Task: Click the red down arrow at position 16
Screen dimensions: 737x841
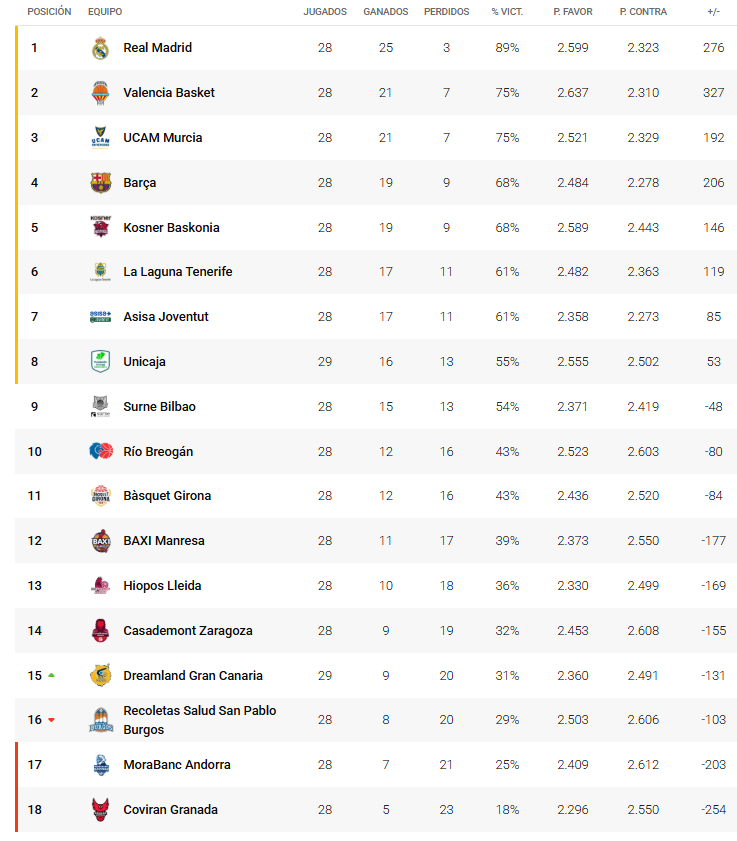Action: 51,720
